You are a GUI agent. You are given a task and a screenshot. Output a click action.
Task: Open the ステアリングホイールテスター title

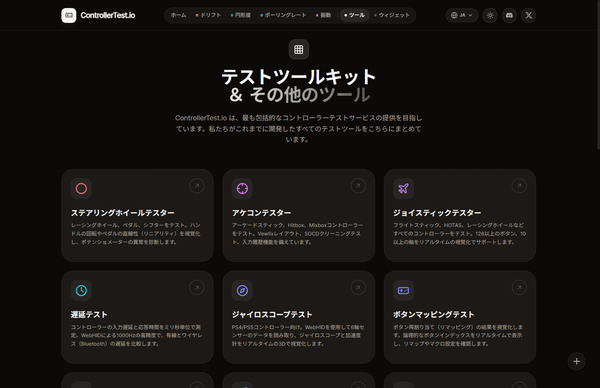click(122, 213)
